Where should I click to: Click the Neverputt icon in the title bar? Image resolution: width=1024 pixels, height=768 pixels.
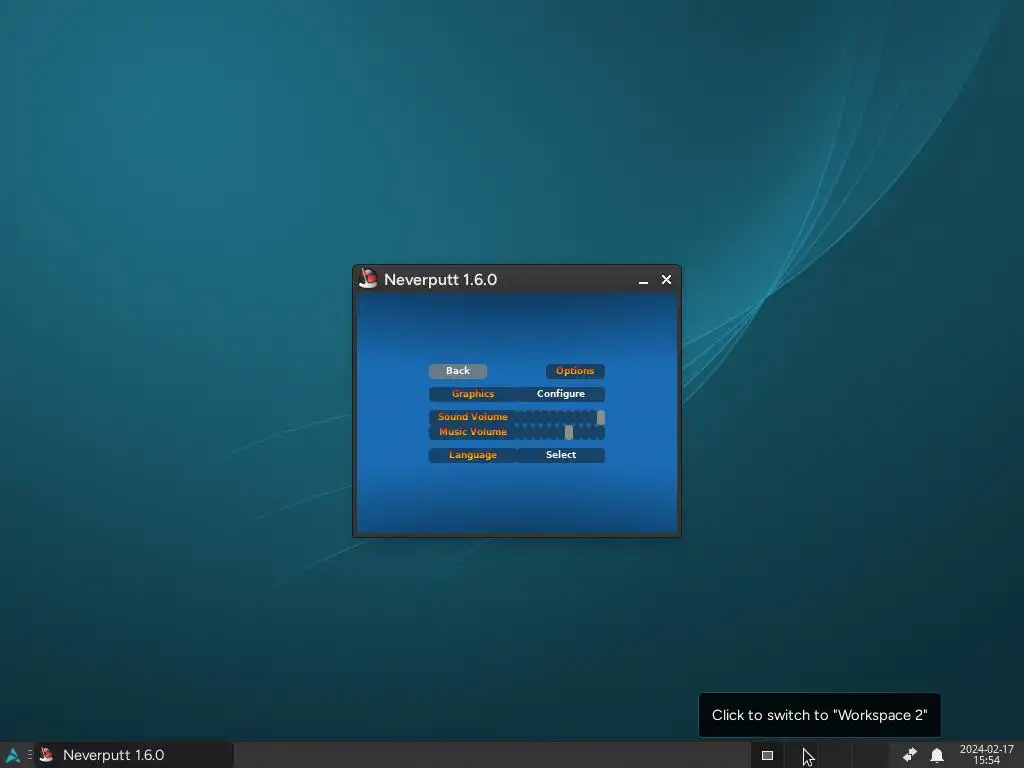(368, 279)
